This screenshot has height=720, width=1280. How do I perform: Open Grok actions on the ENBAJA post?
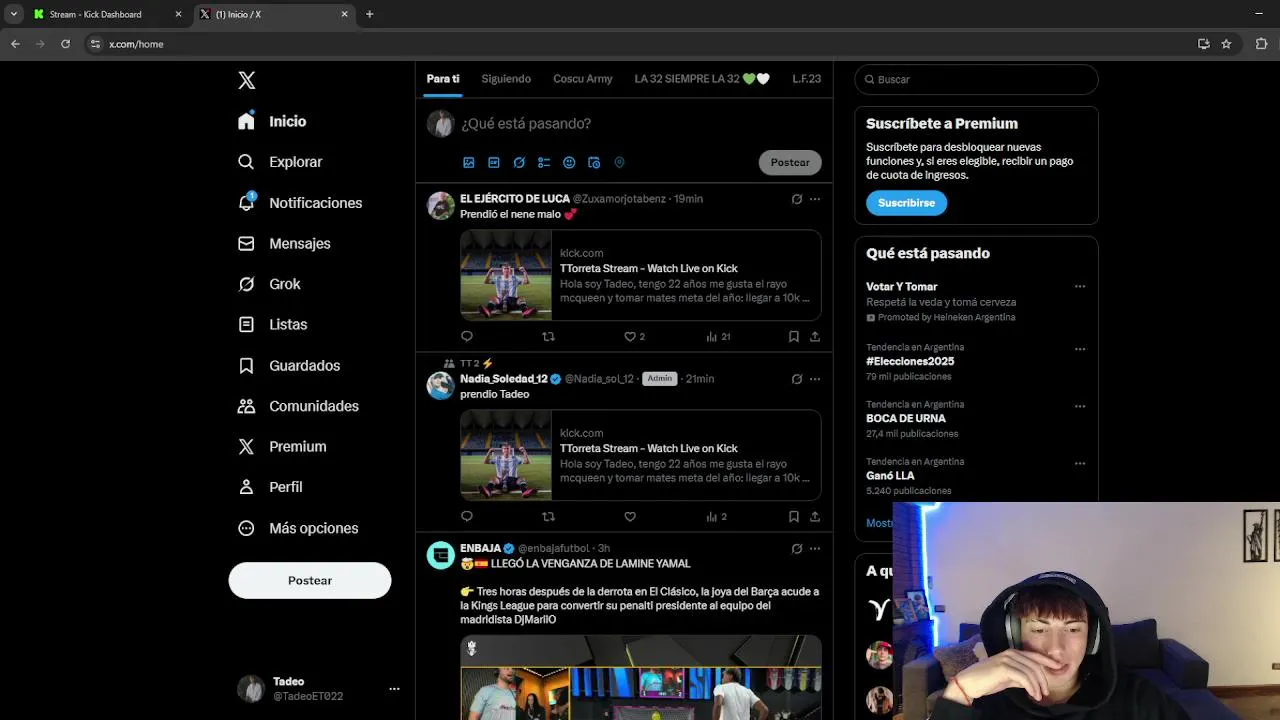point(797,549)
